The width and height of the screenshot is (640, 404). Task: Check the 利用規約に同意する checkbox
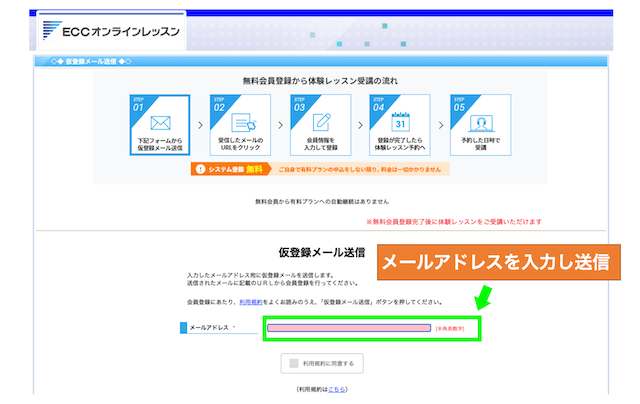293,363
